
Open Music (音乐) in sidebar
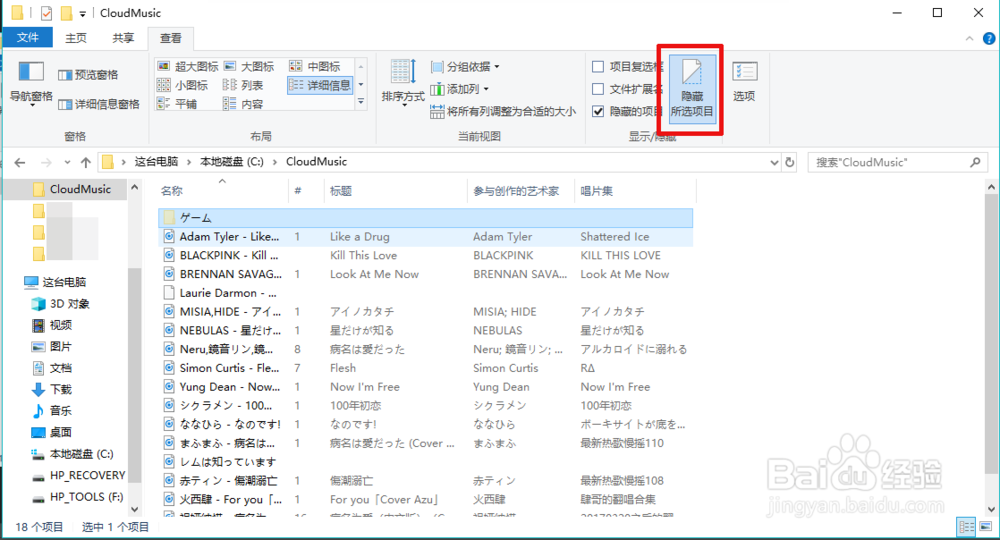(x=52, y=411)
